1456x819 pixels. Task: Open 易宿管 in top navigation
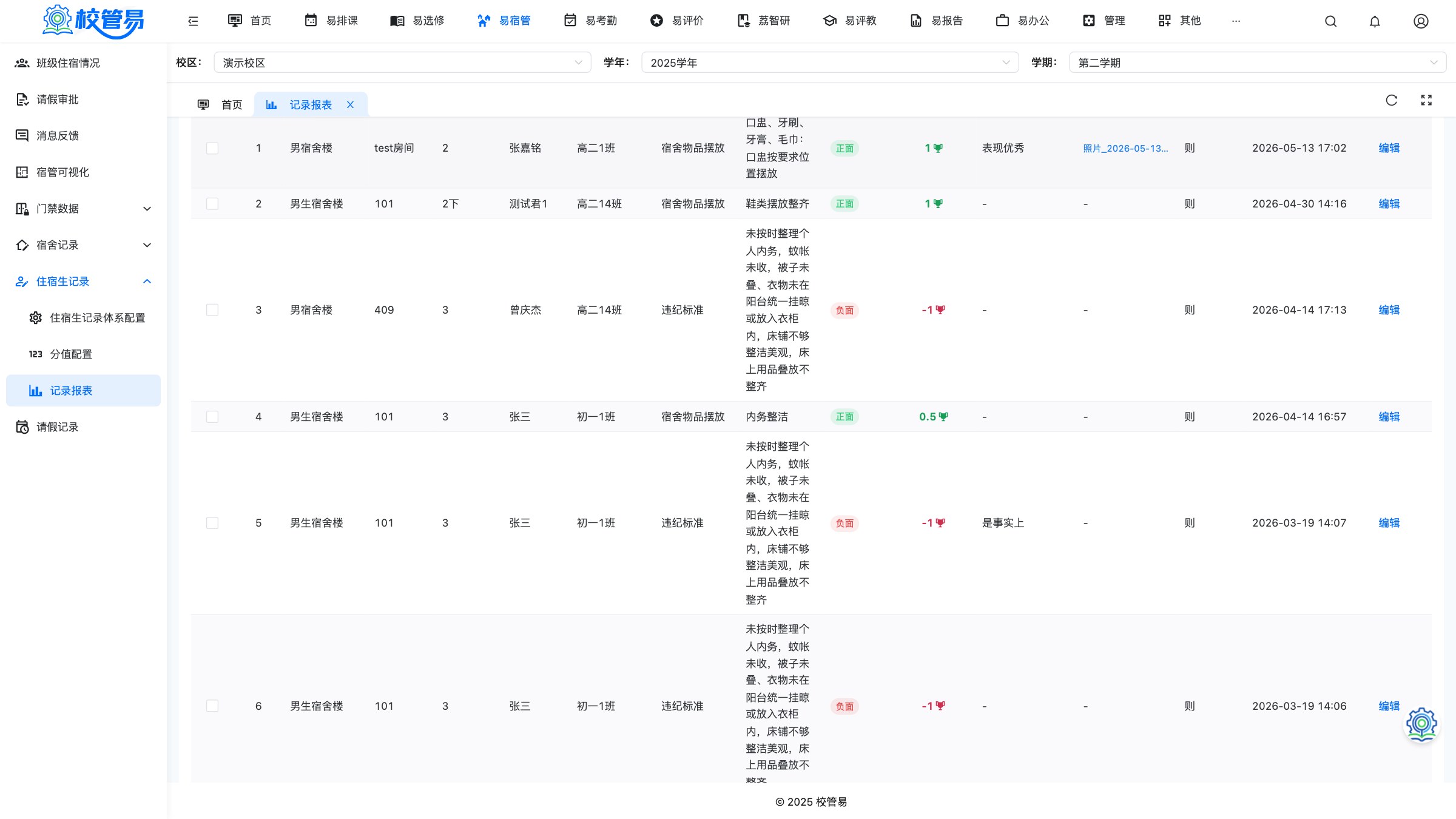[x=504, y=21]
